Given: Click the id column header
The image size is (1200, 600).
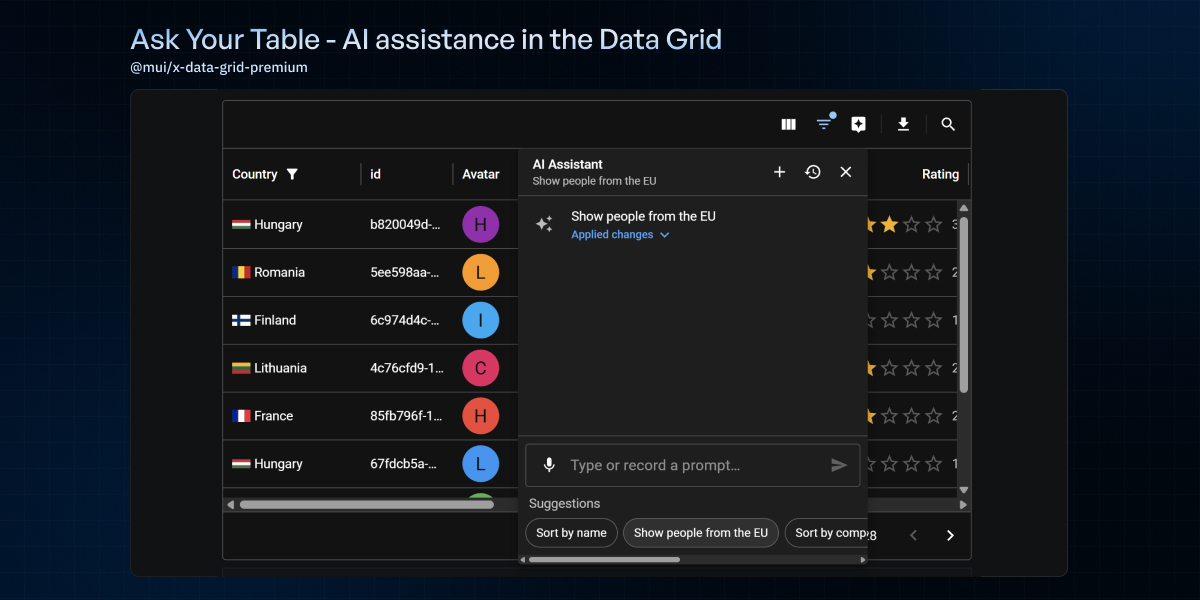Looking at the screenshot, I should (406, 174).
